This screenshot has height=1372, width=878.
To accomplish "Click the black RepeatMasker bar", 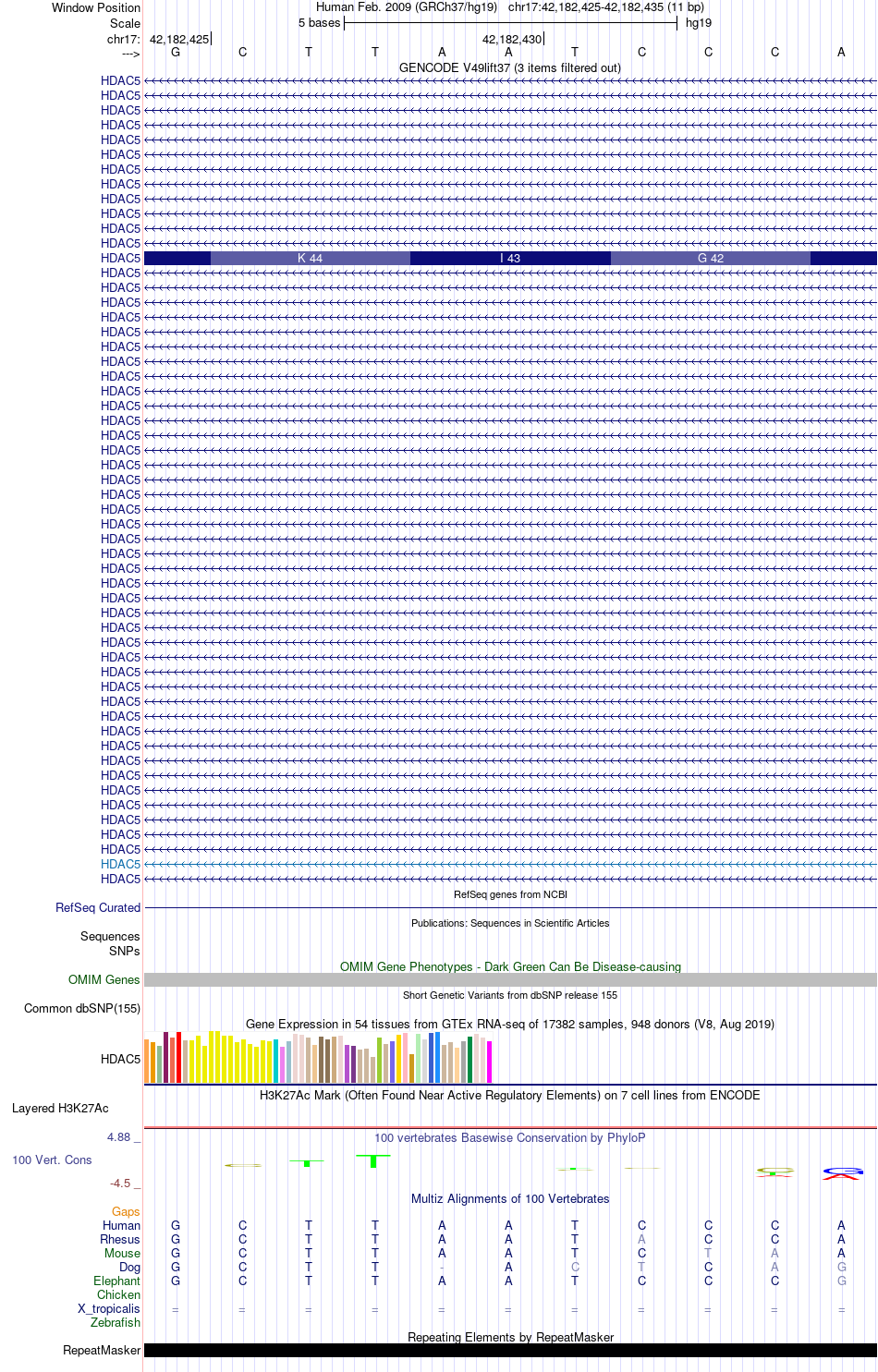I will [x=510, y=1351].
